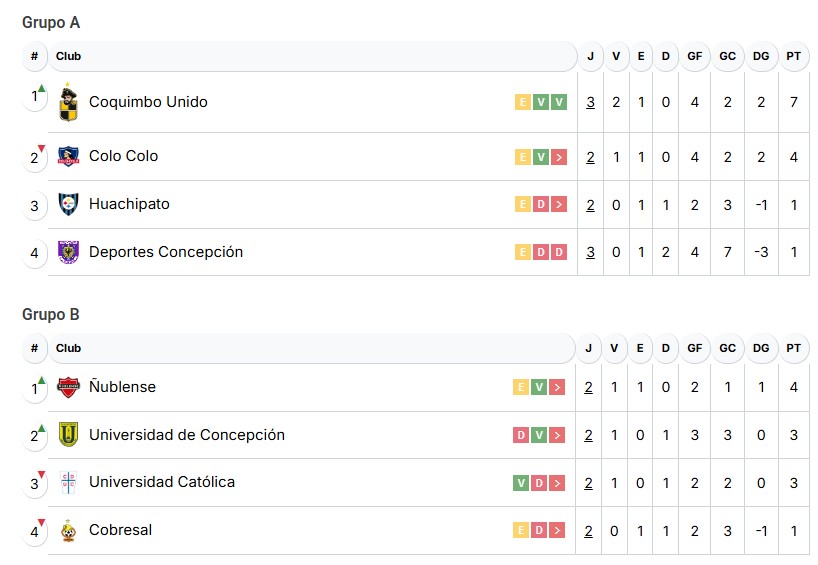This screenshot has width=818, height=565.
Task: Click the Universidad de Concepción crest
Action: click(x=68, y=435)
